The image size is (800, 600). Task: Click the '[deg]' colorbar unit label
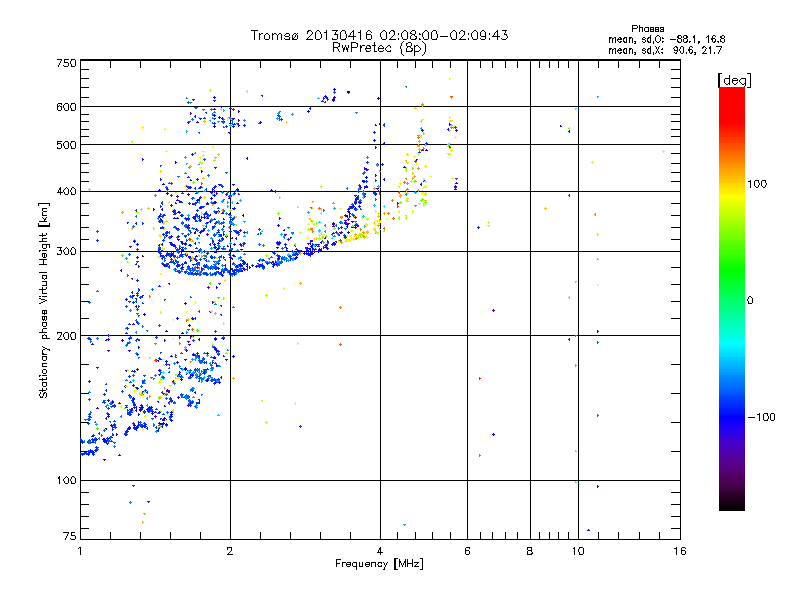coord(734,80)
